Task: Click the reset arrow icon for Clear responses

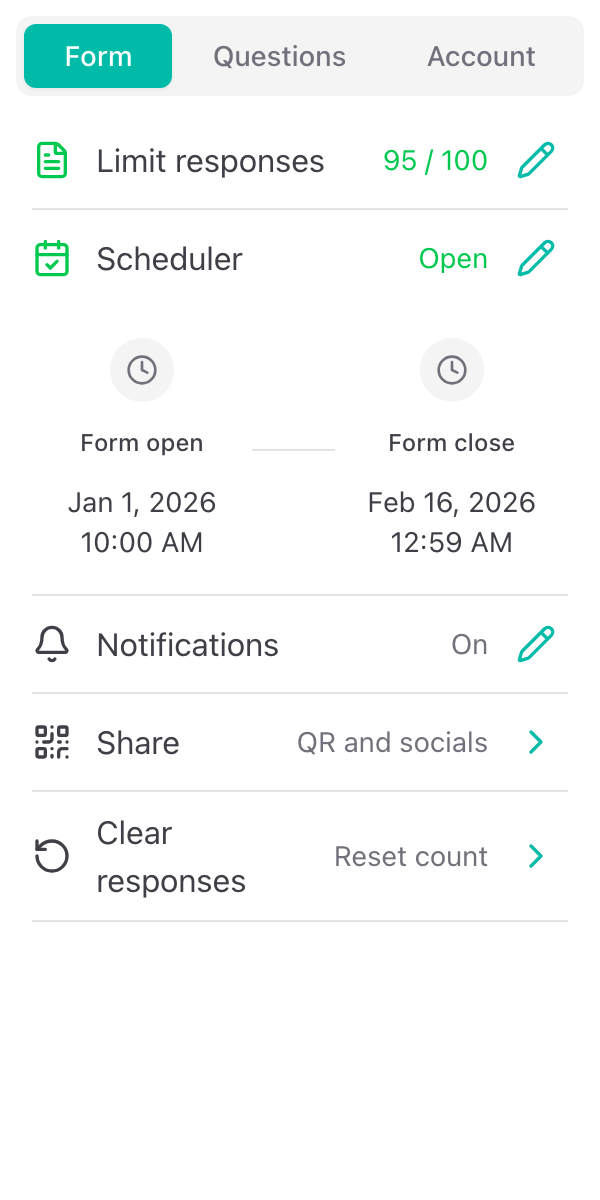Action: pos(51,856)
